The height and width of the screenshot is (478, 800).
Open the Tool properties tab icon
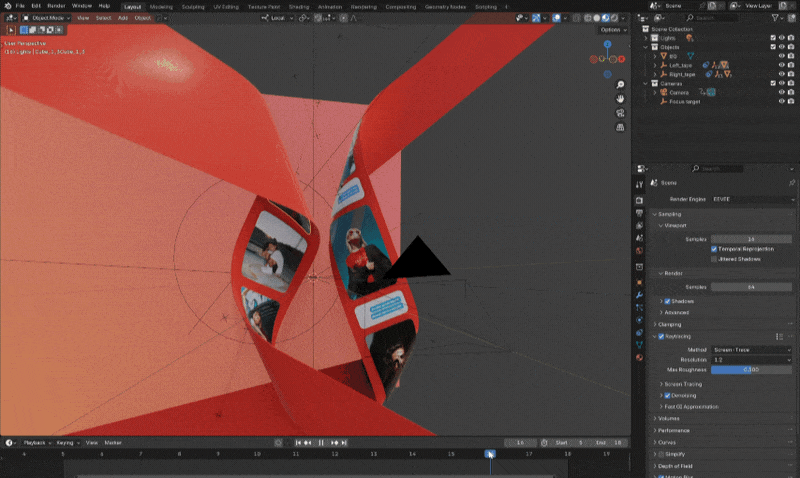640,184
